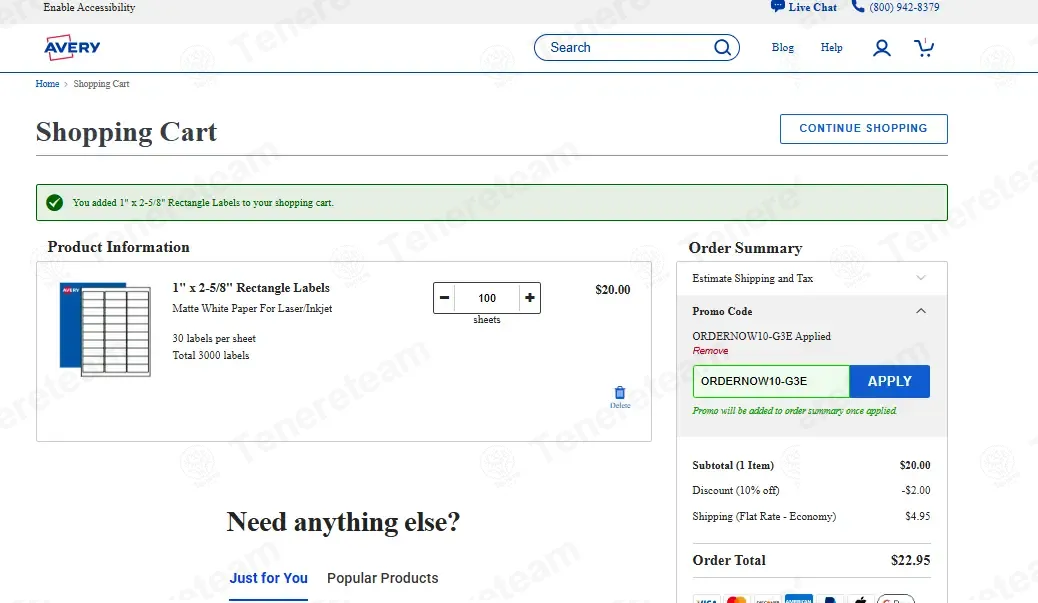Open the 1" x 2-5/8" Rectangle Labels title
1038x603 pixels.
click(x=251, y=288)
